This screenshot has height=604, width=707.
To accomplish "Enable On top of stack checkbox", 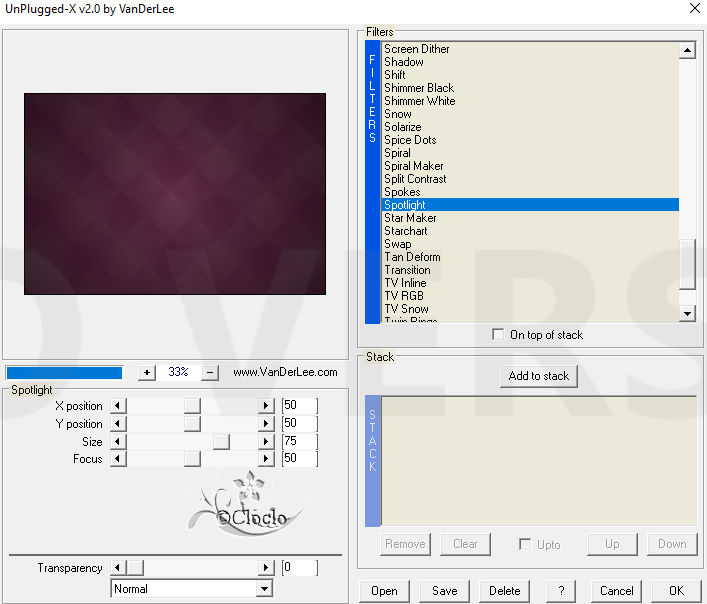I will (x=498, y=334).
